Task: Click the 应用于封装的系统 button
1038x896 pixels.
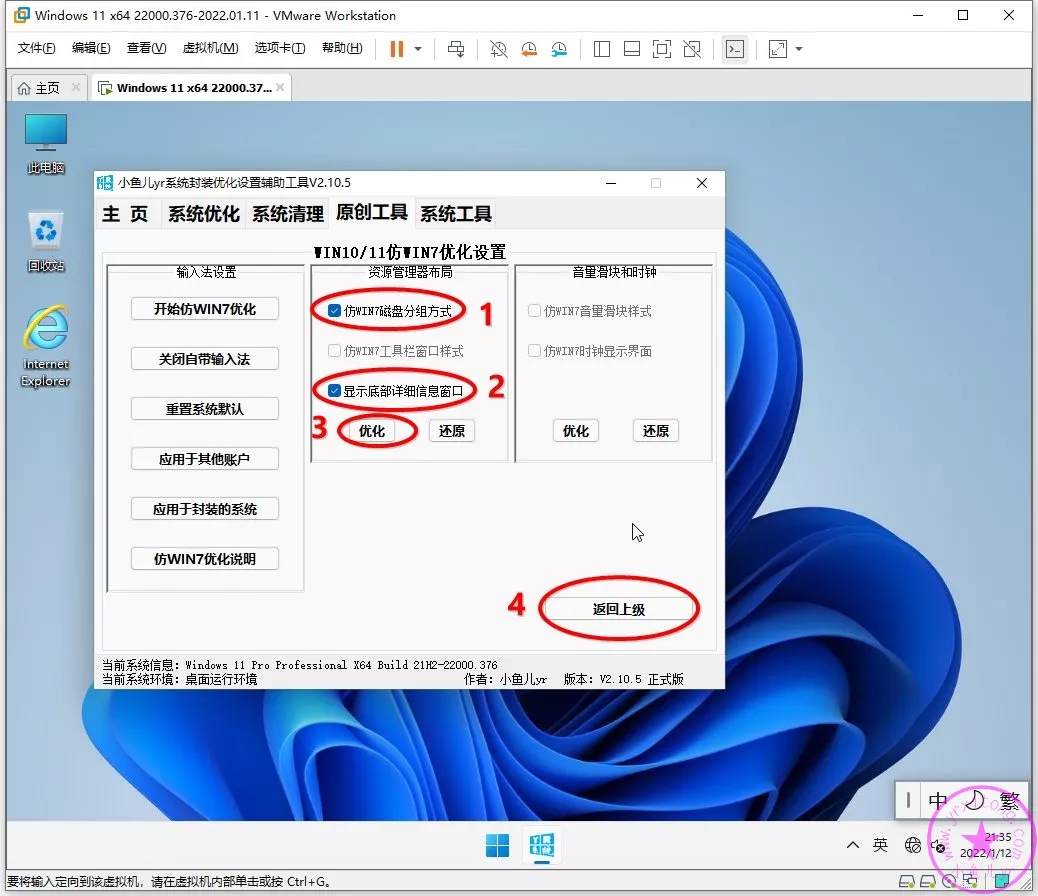Action: click(205, 509)
